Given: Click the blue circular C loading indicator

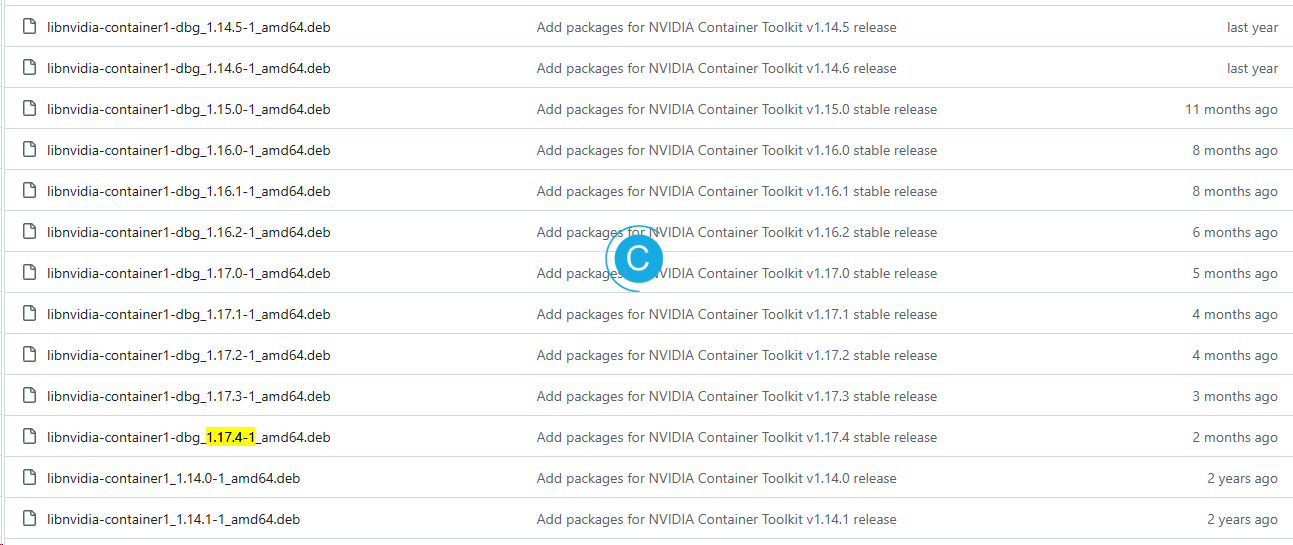Looking at the screenshot, I should [637, 258].
